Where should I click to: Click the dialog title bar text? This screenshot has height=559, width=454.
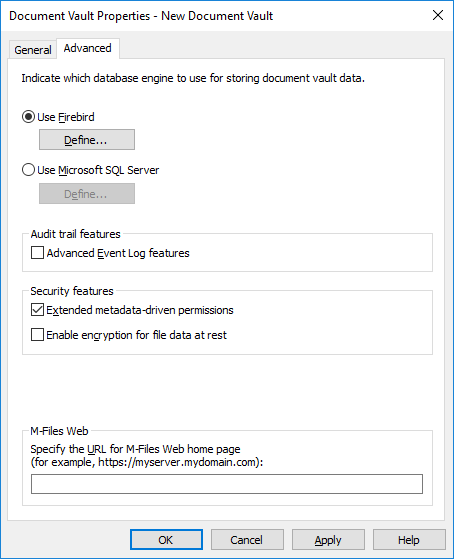click(141, 16)
